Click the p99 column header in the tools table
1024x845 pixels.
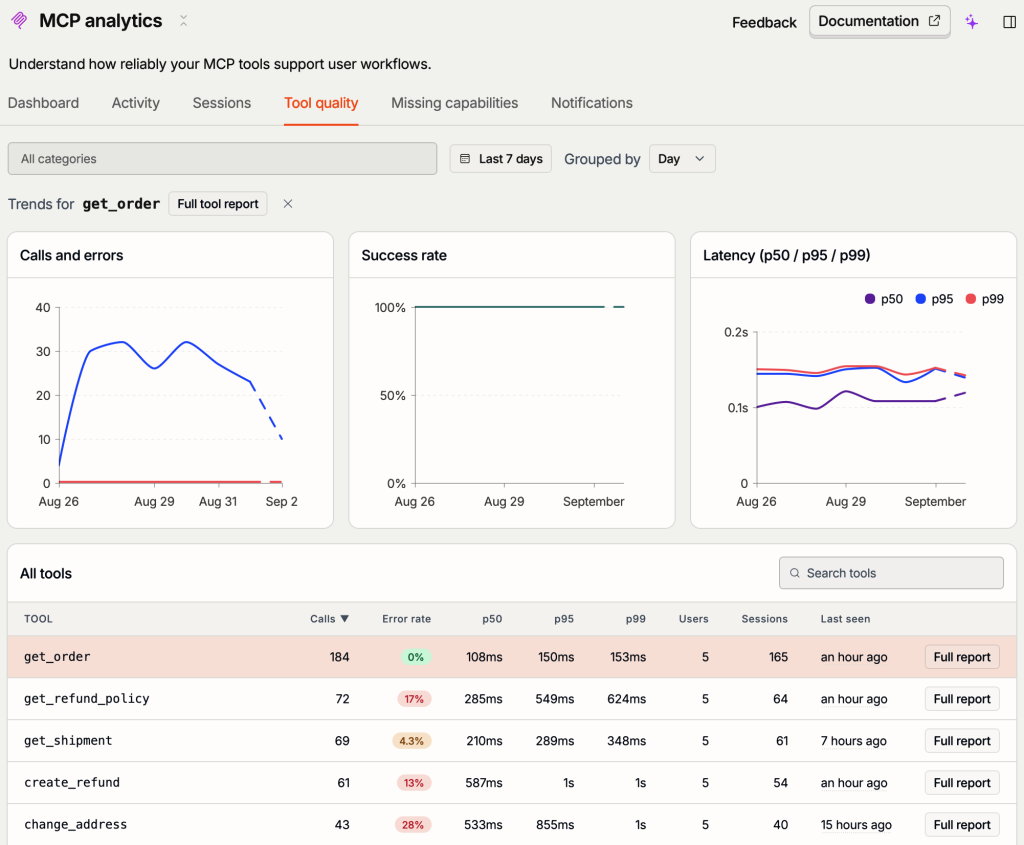coord(635,618)
